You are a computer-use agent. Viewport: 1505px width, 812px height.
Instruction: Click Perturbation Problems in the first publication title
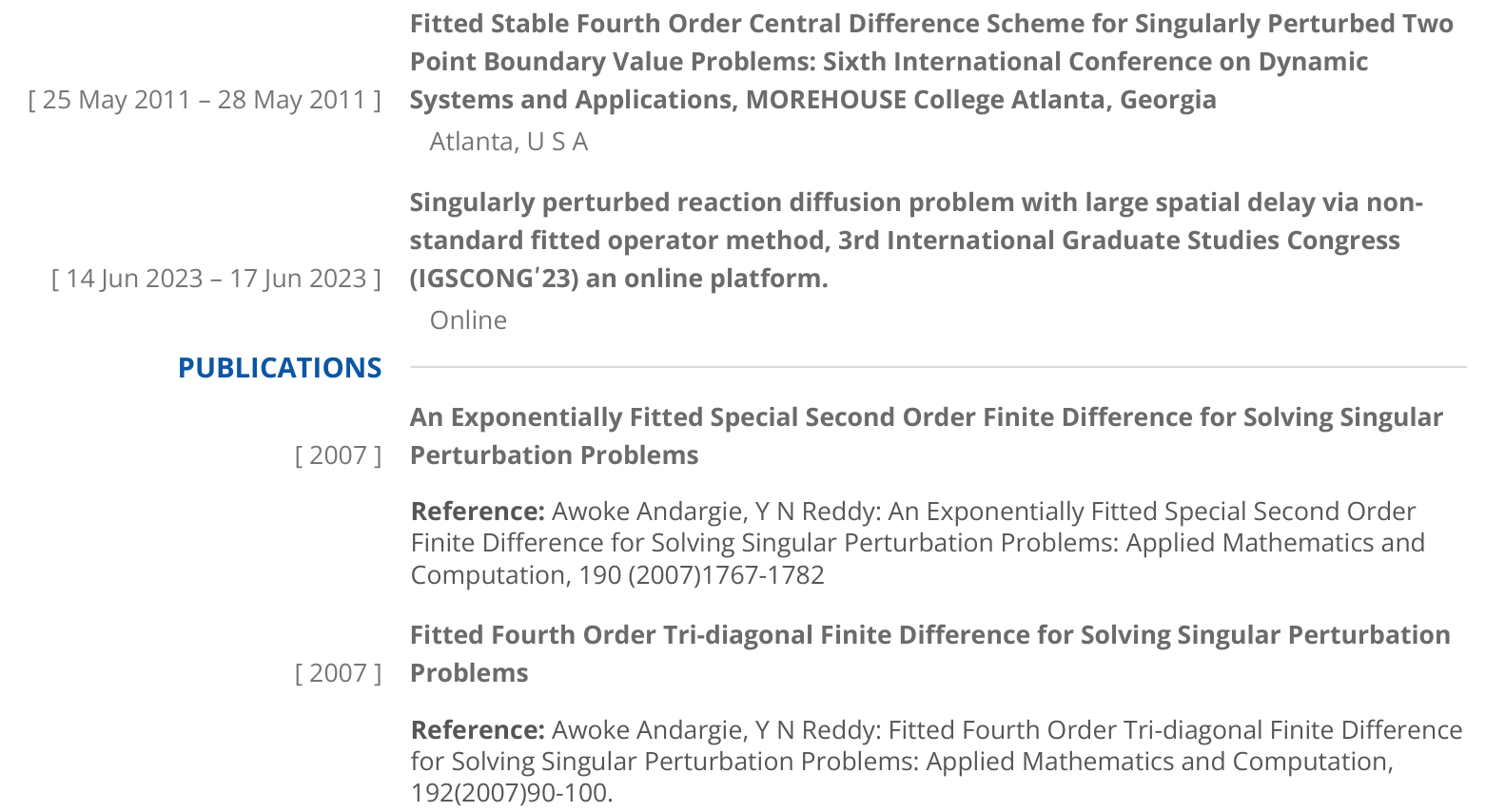point(555,455)
